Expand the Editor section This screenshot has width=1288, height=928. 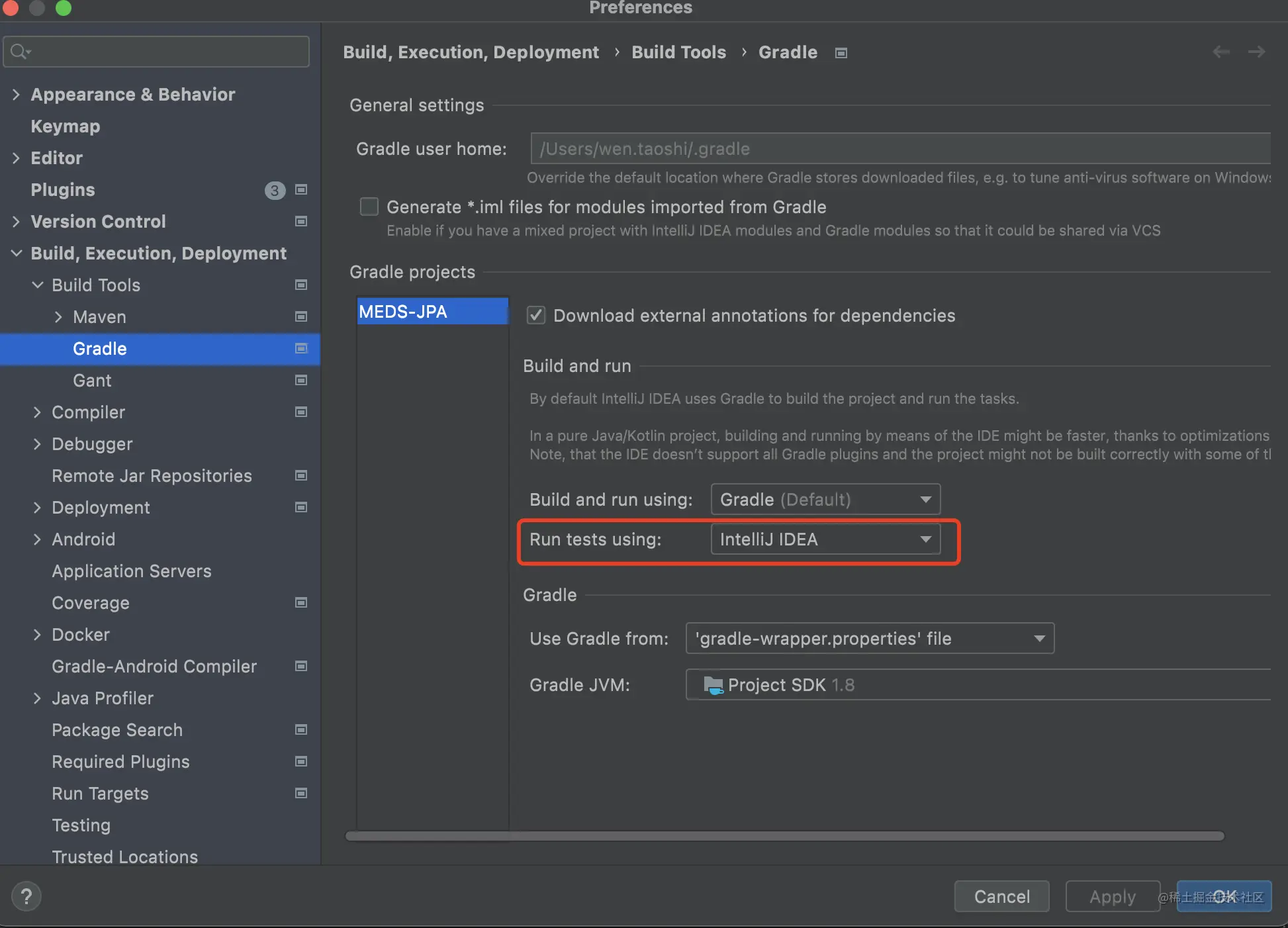click(x=16, y=158)
